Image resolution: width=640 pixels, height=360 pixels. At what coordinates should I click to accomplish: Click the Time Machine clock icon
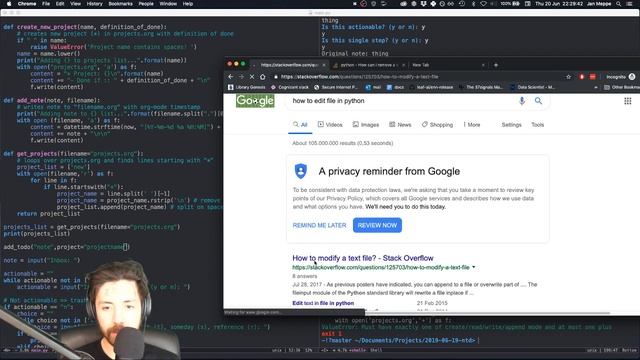(462, 4)
